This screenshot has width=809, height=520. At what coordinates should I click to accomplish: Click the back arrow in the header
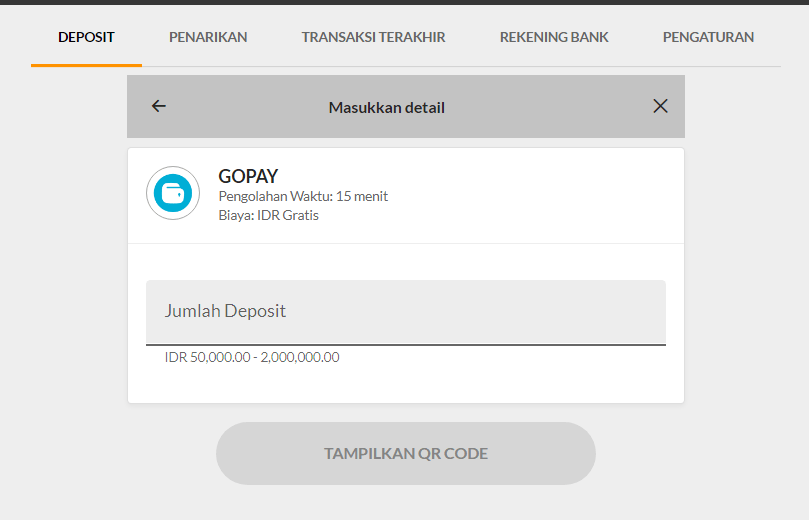click(158, 107)
